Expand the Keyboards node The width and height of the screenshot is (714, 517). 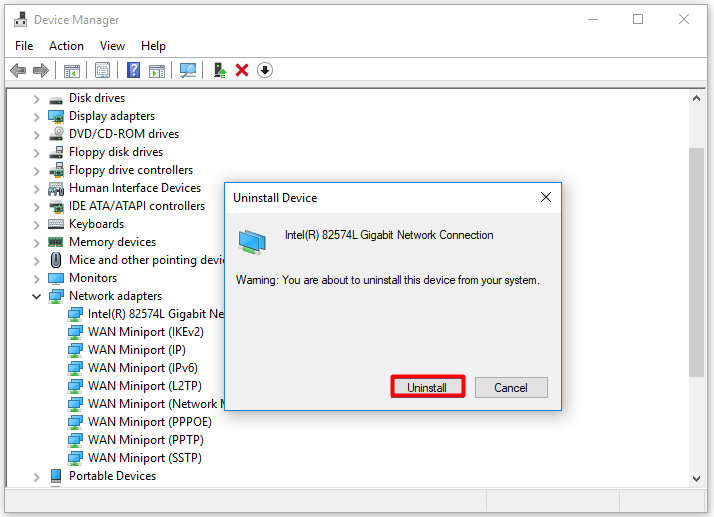[36, 225]
